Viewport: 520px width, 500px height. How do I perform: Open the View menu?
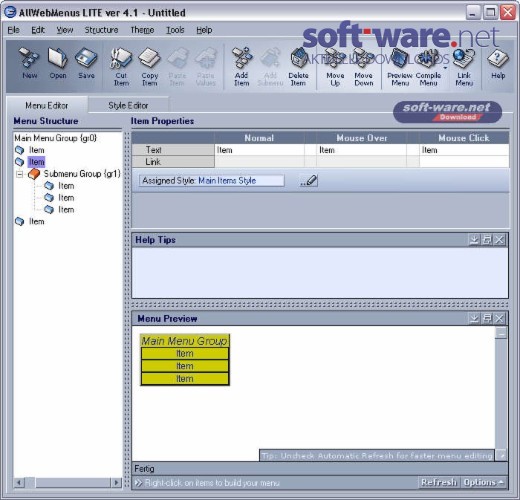65,30
